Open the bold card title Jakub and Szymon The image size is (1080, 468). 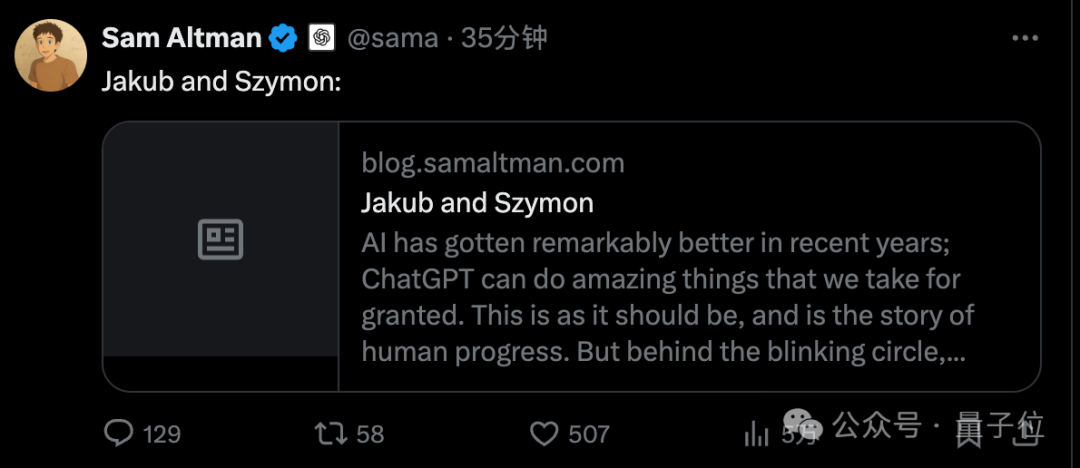coord(477,203)
